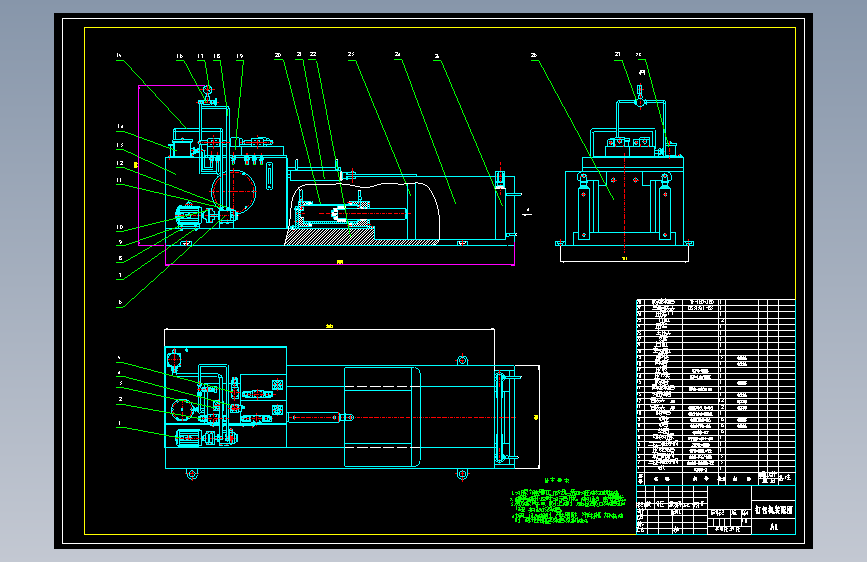This screenshot has height=562, width=867.
Task: Select the left hydraulic cylinder in side view
Action: coord(583,207)
